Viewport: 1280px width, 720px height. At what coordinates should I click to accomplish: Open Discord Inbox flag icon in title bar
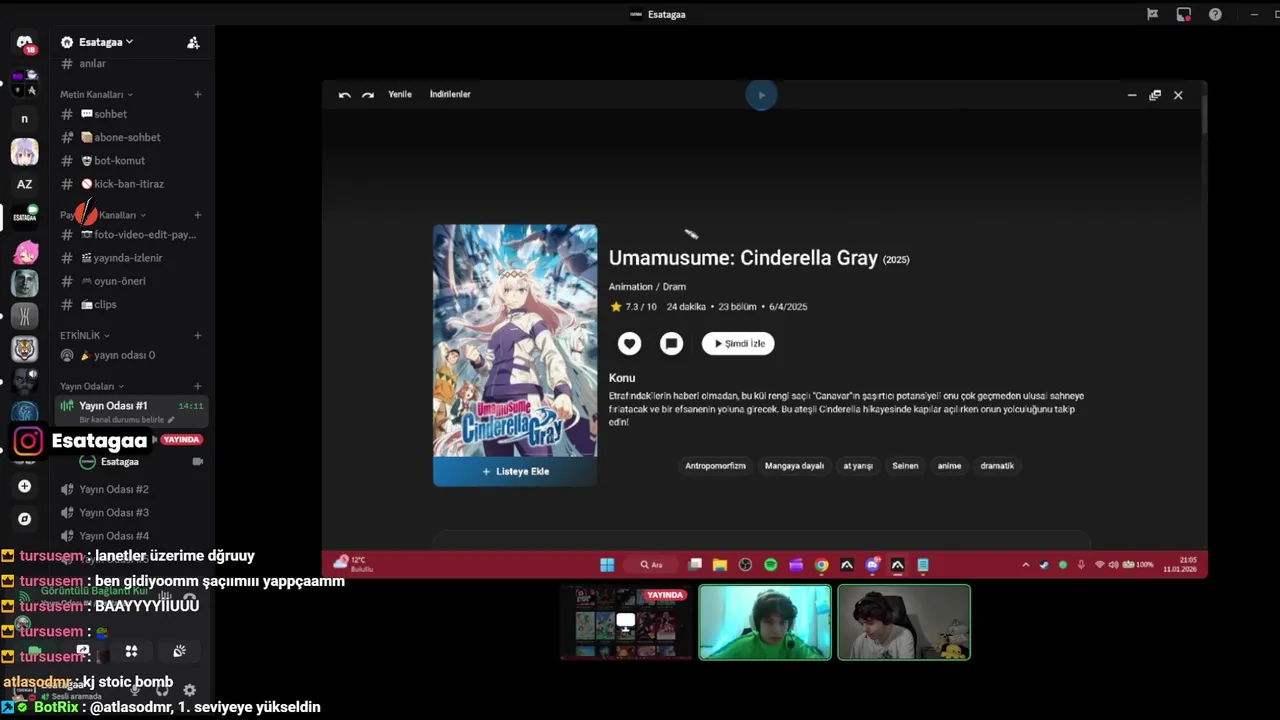1152,14
